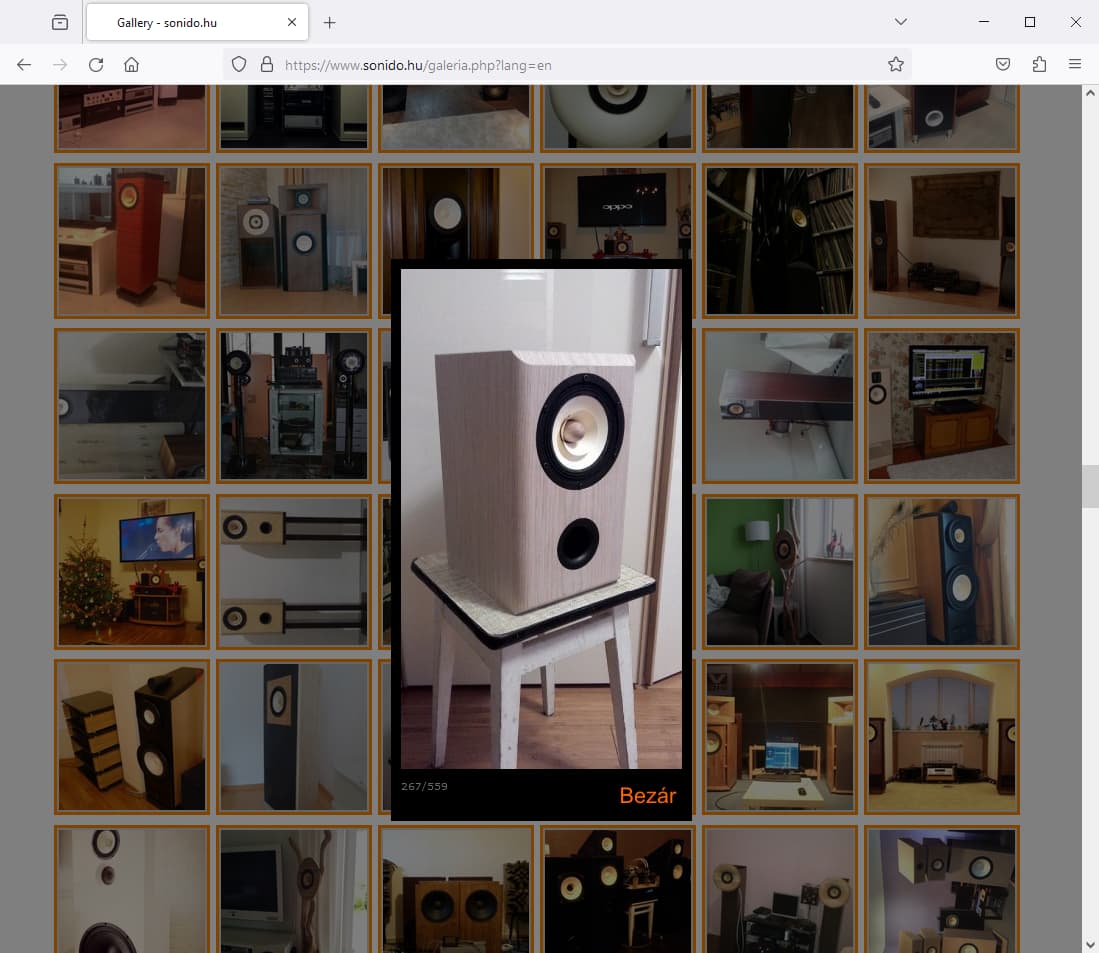View site security padlock information
Viewport: 1099px width, 953px height.
point(266,65)
